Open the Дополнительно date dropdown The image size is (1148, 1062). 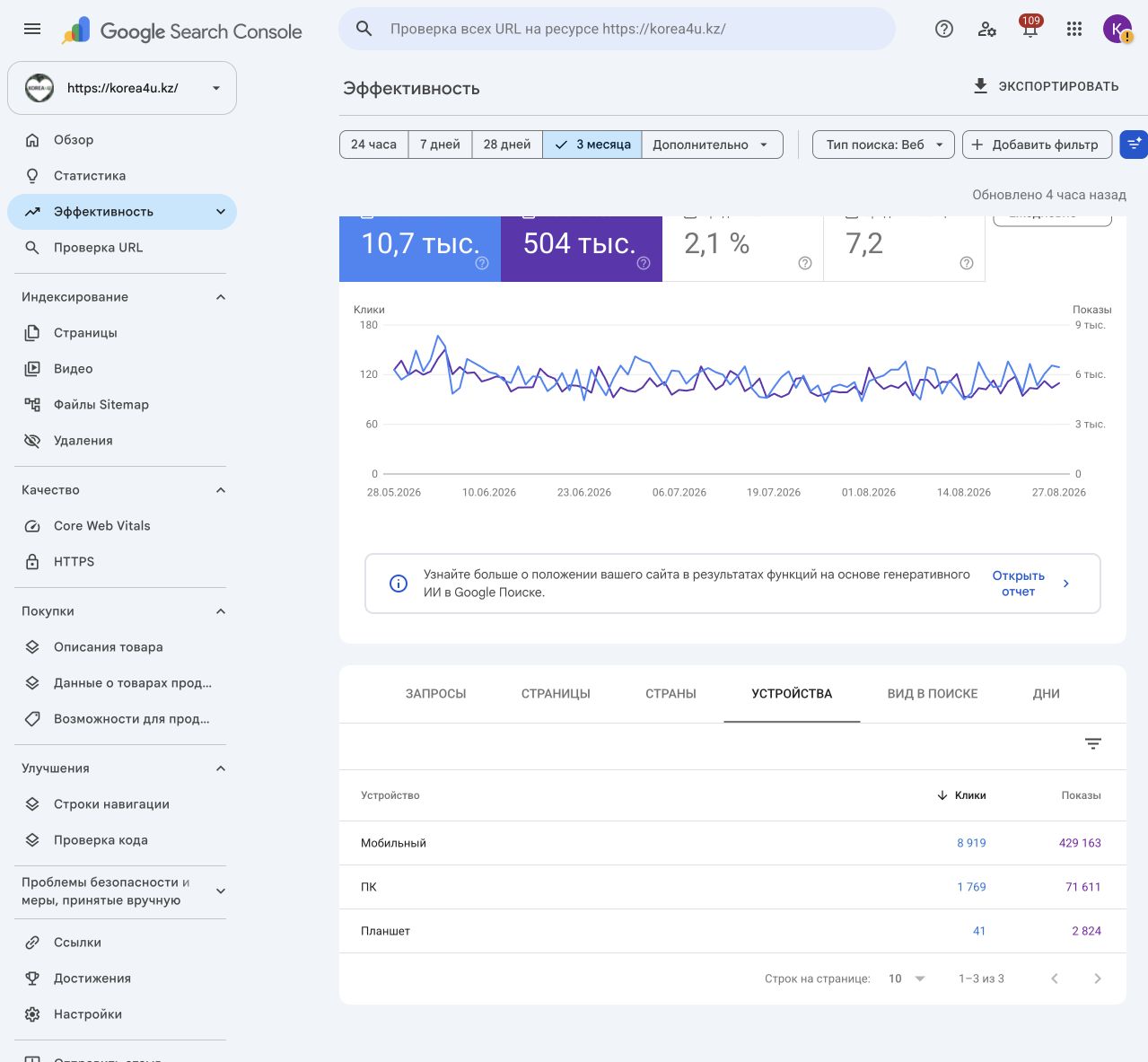pyautogui.click(x=712, y=145)
